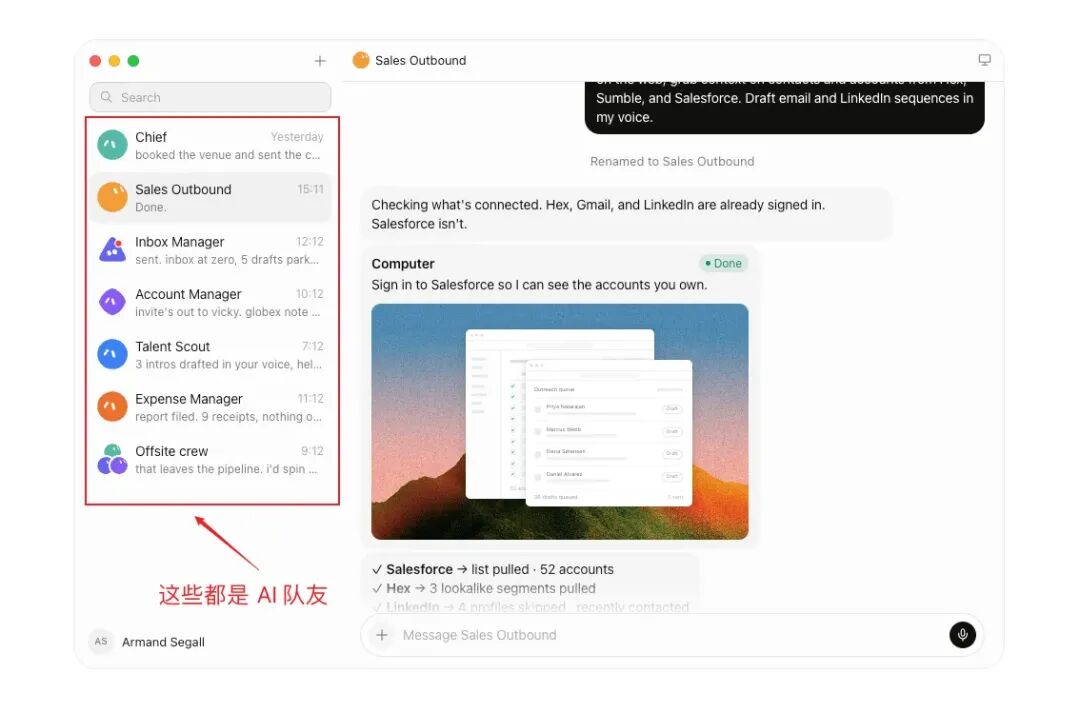Click the dark user message bubble
The width and height of the screenshot is (1080, 713).
(785, 107)
